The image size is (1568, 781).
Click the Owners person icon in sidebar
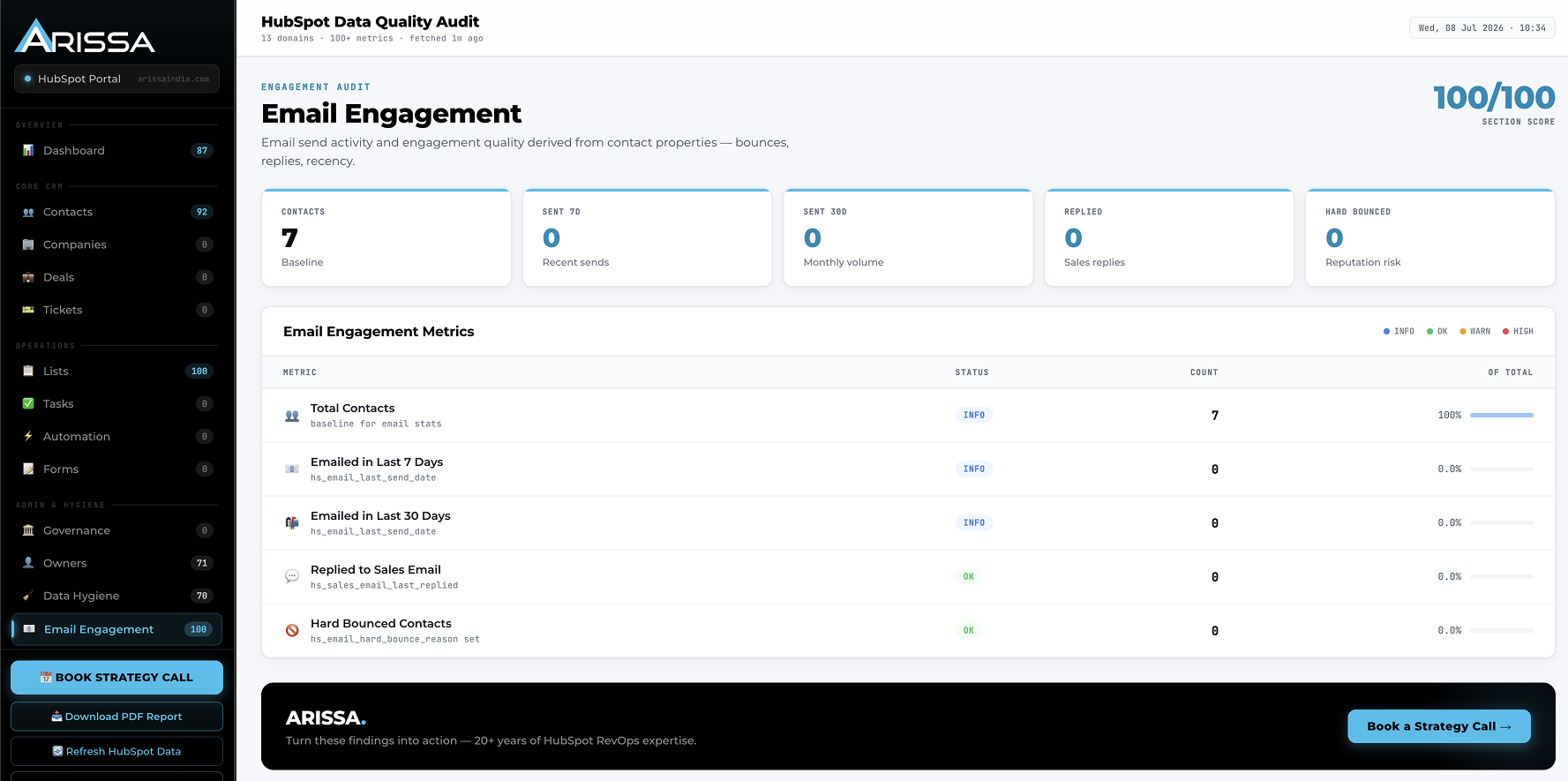[x=28, y=563]
